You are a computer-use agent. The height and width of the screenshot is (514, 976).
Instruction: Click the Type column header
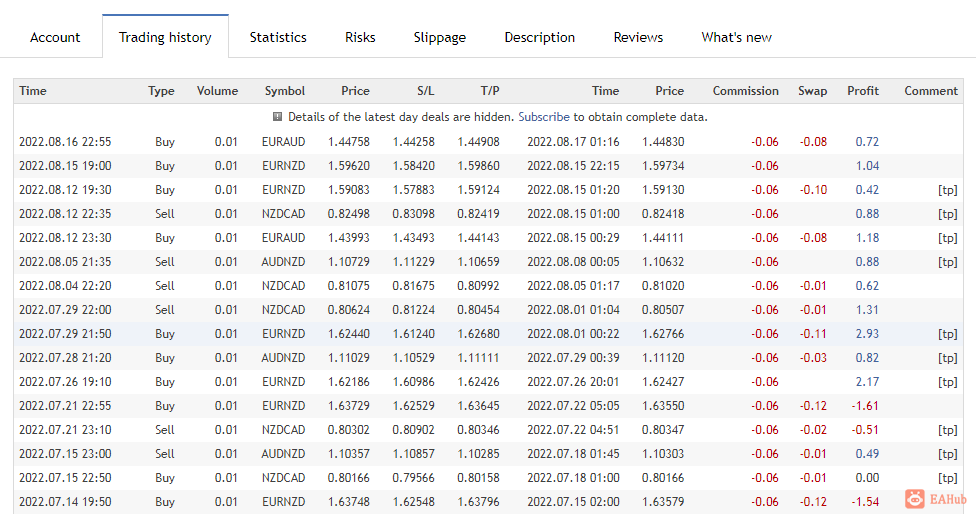coord(161,91)
